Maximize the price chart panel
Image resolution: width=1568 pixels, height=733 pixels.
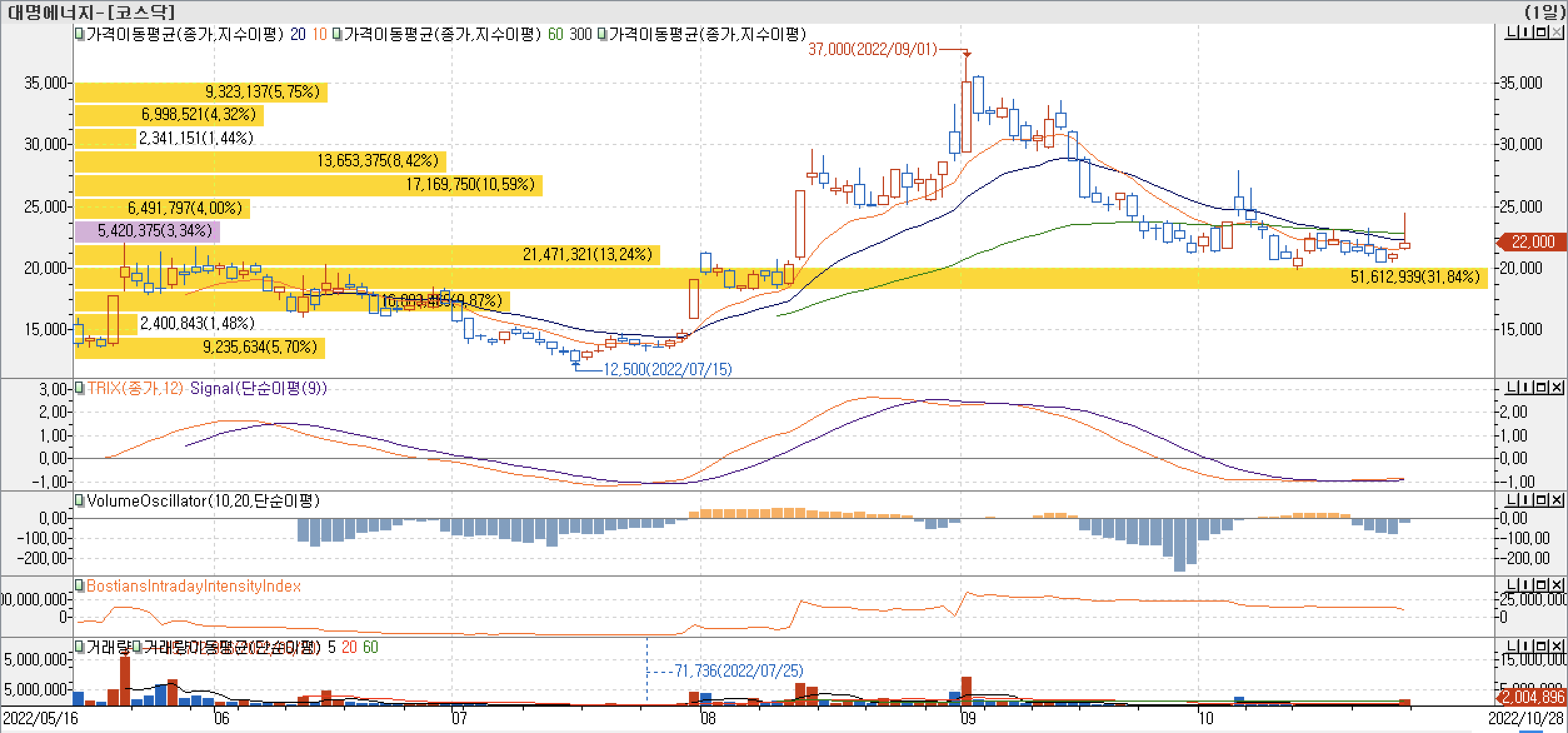(x=1540, y=32)
